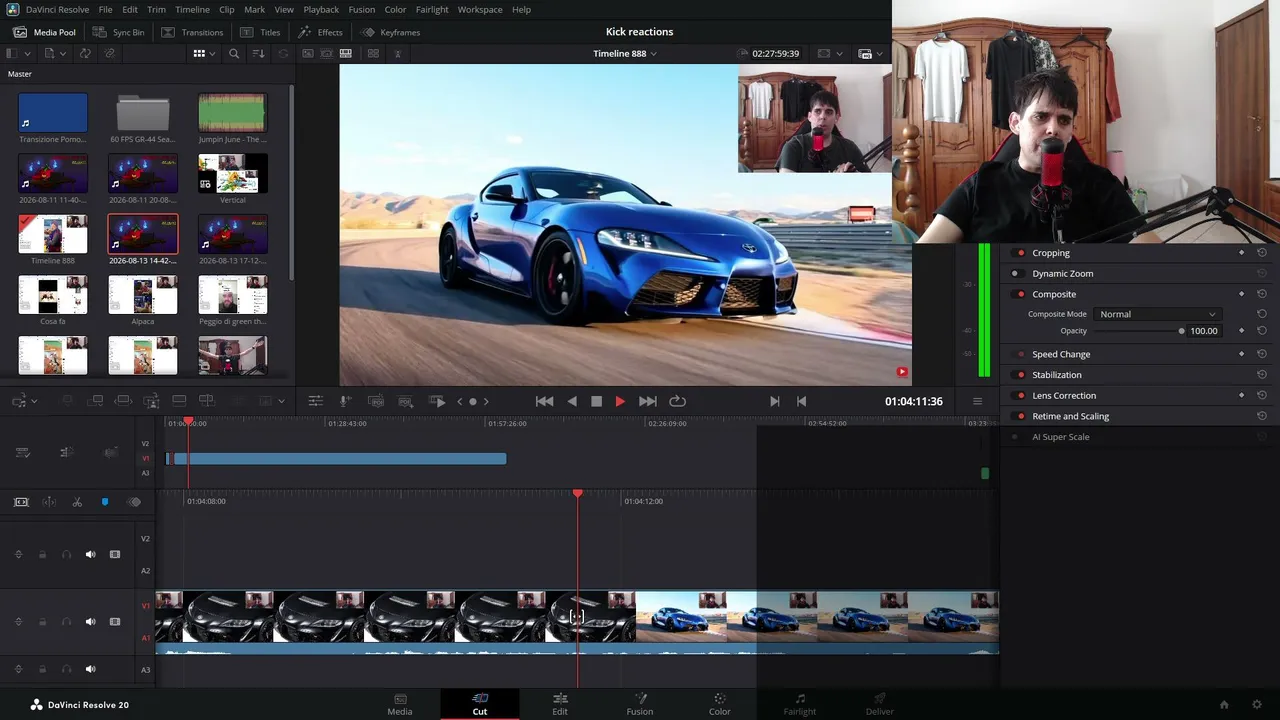The height and width of the screenshot is (720, 1280).
Task: Select the Alpaca clip thumbnail
Action: point(143,295)
